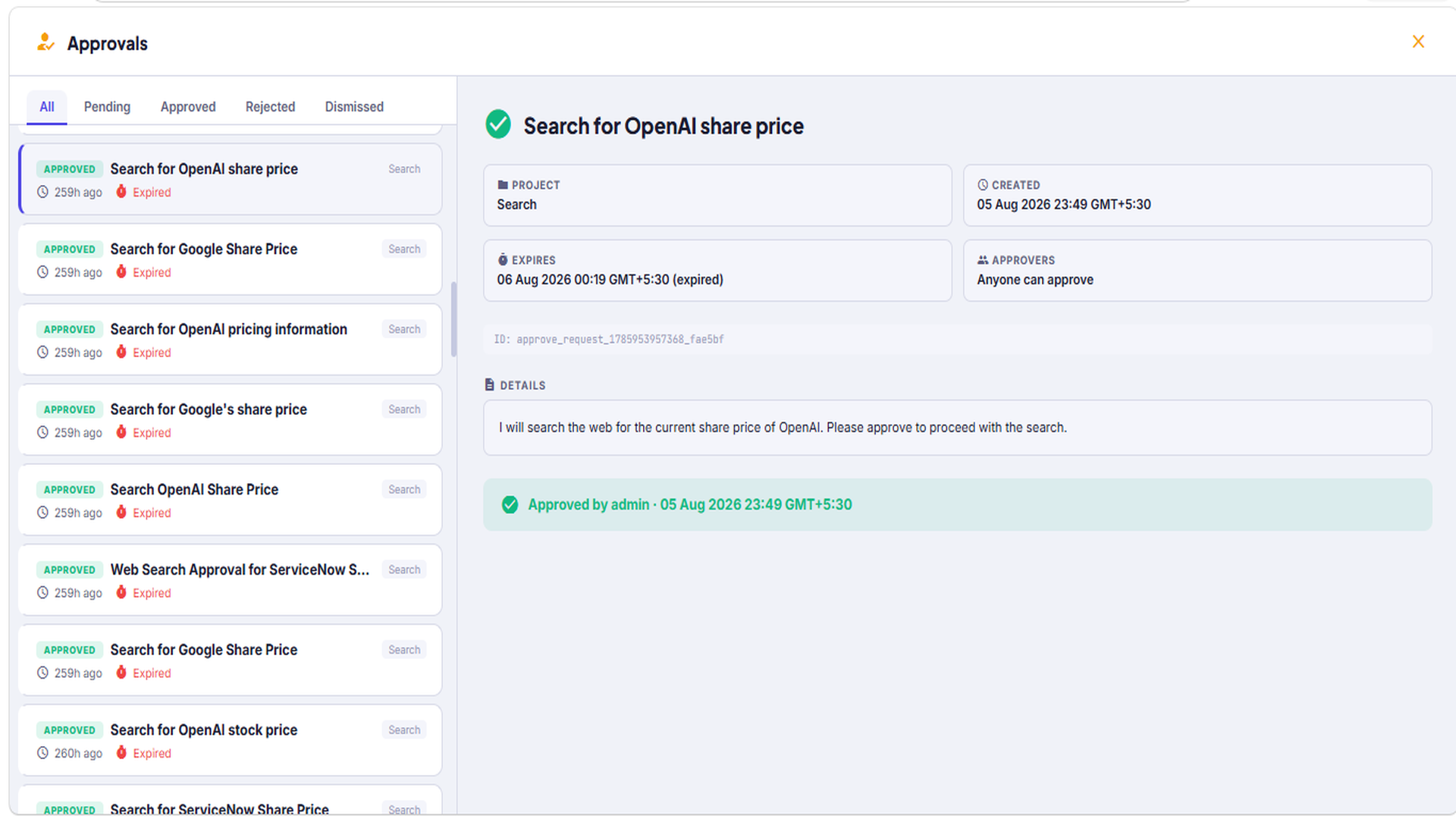Click the clock icon next to CREATED

(x=983, y=185)
